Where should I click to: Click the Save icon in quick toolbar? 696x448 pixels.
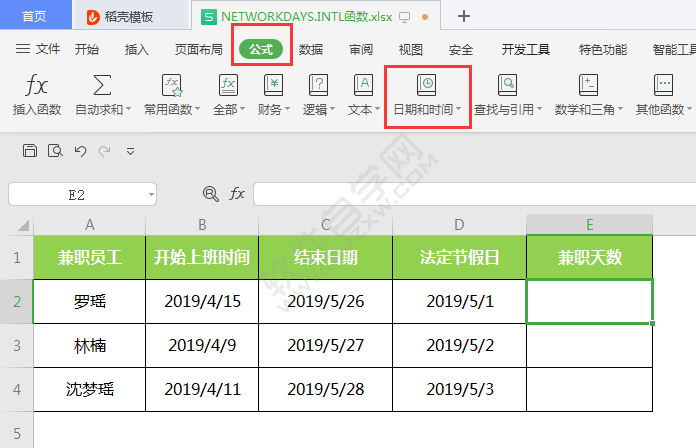pos(30,151)
